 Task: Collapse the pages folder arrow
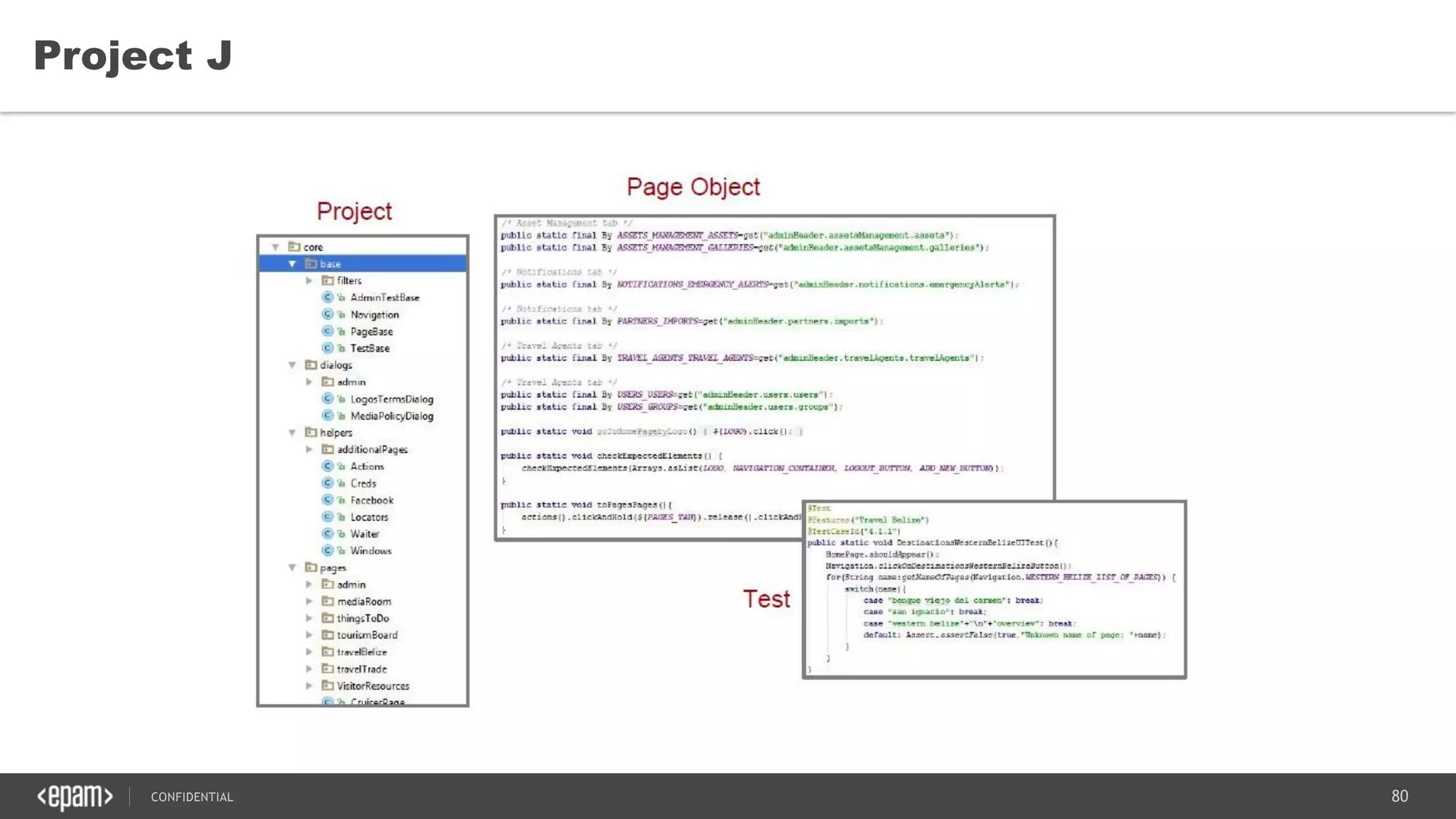point(292,567)
